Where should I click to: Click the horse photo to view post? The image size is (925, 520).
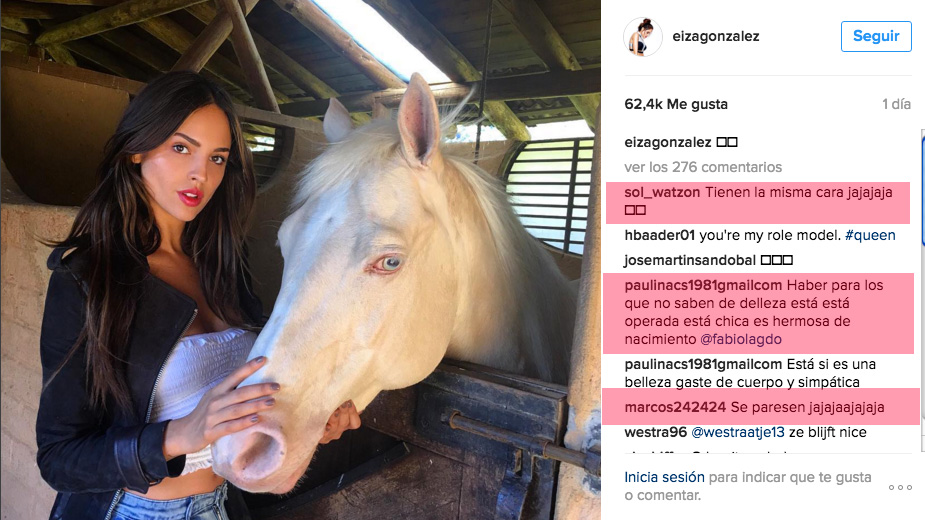[x=300, y=260]
